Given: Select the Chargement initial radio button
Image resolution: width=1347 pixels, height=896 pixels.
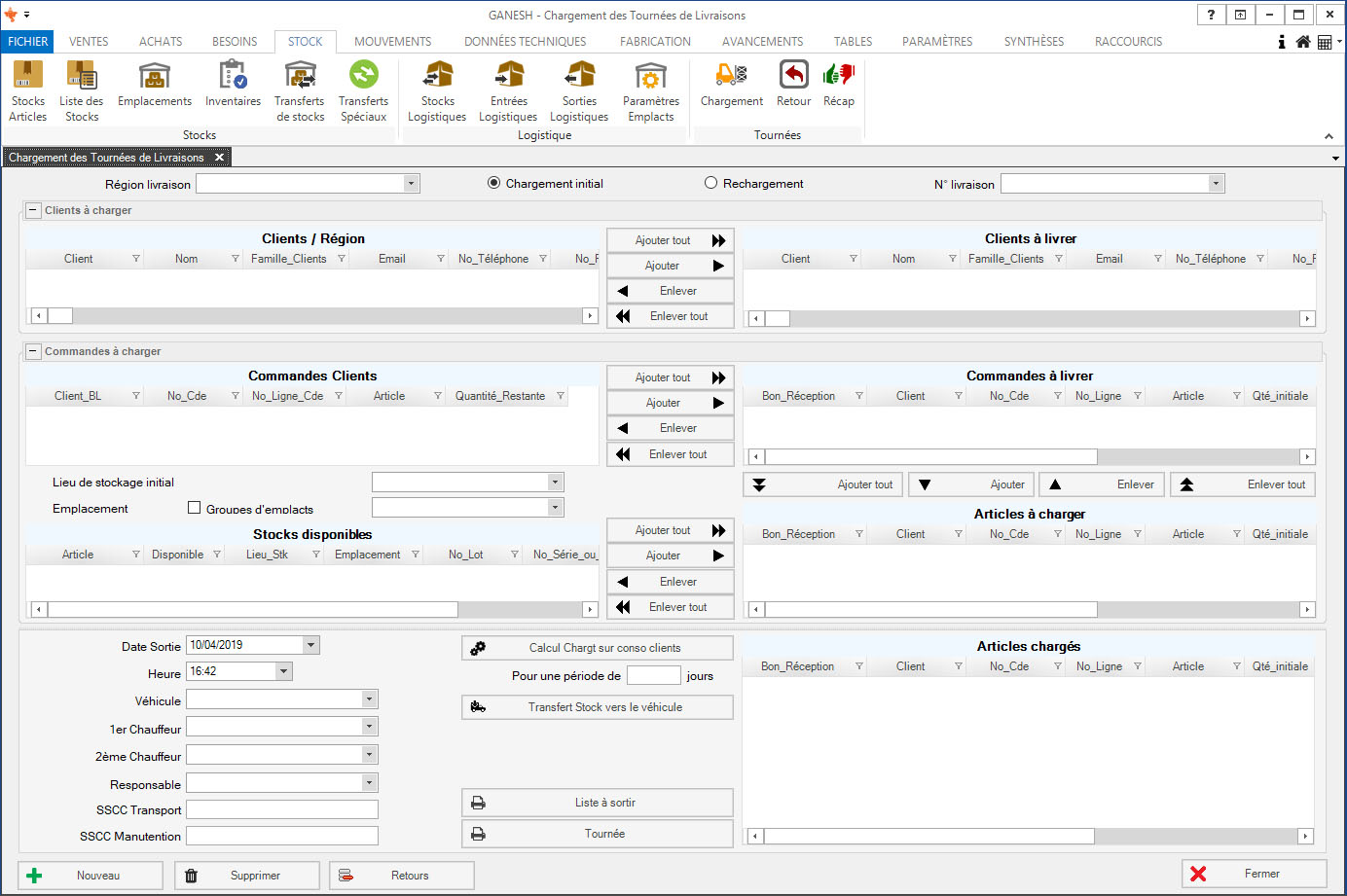Looking at the screenshot, I should (x=494, y=183).
